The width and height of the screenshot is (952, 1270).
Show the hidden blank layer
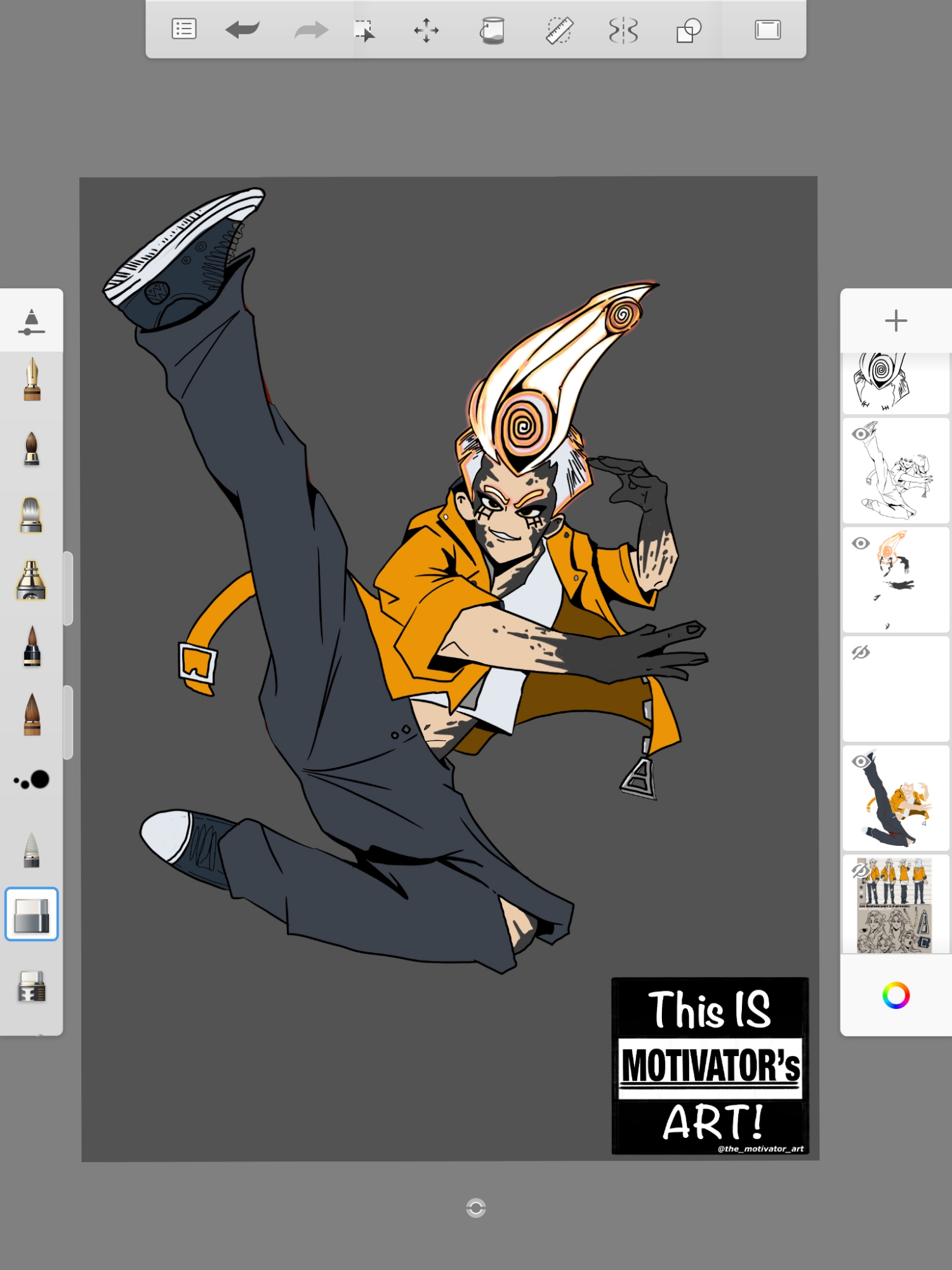pos(861,653)
